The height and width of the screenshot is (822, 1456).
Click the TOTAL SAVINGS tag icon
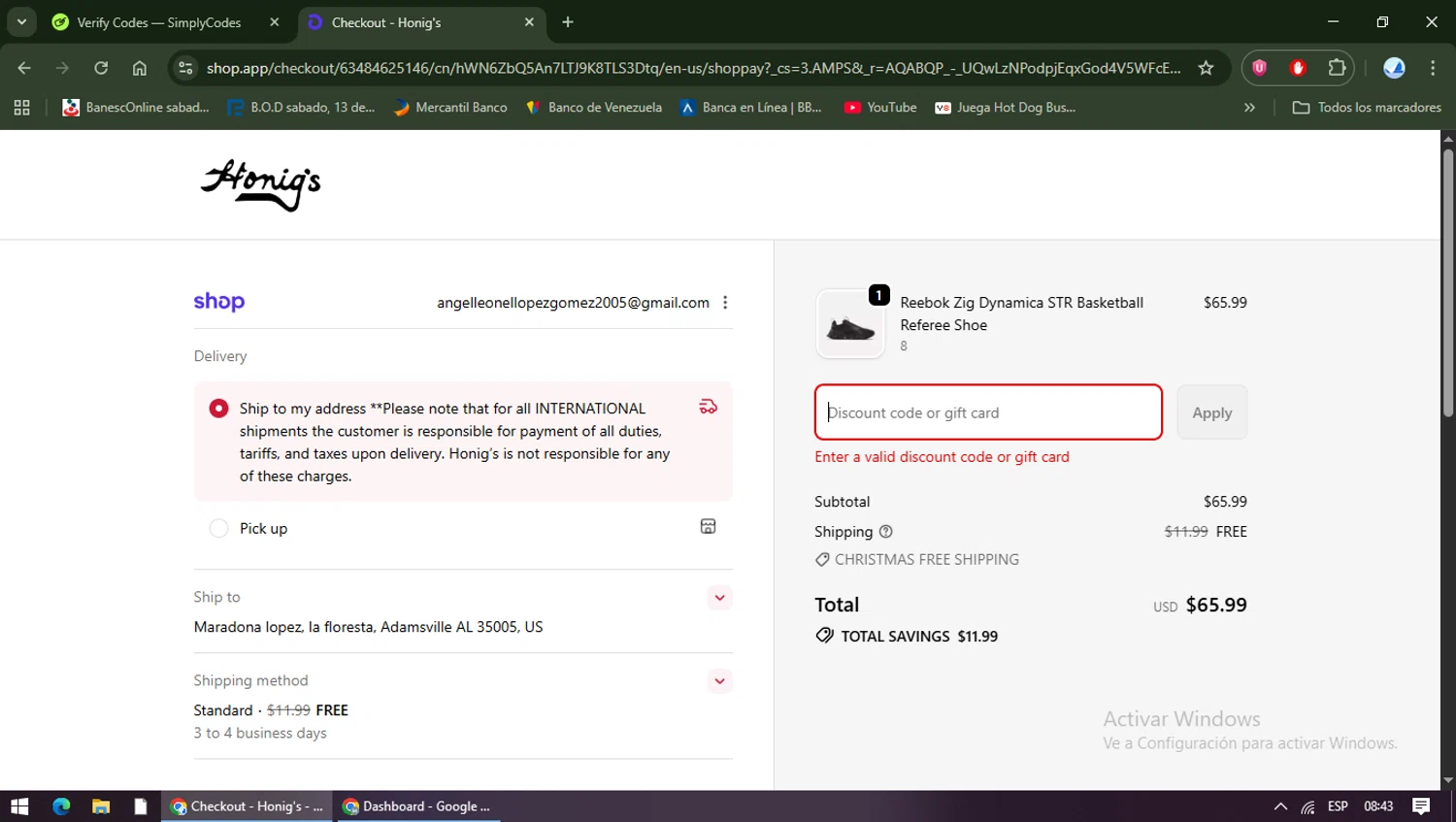pos(825,636)
